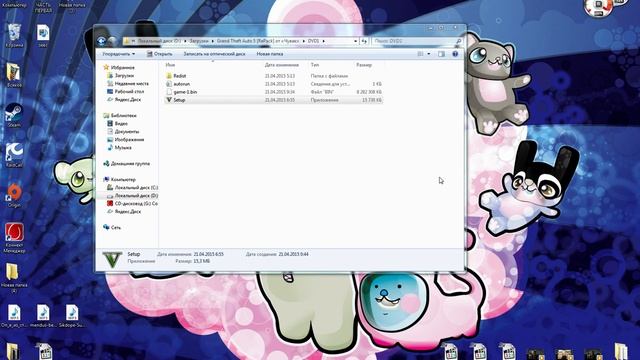Open CD-дисковод (G:) in sidebar
This screenshot has width=640, height=360.
[132, 203]
